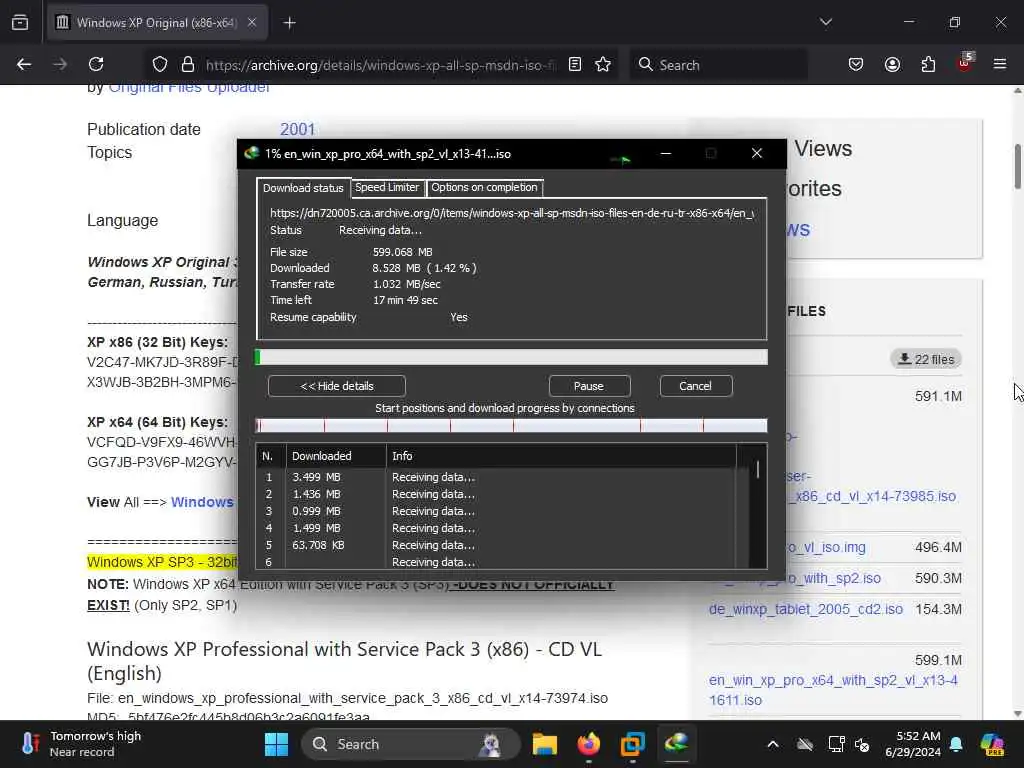This screenshot has width=1024, height=768.
Task: Cancel the download
Action: (x=696, y=386)
